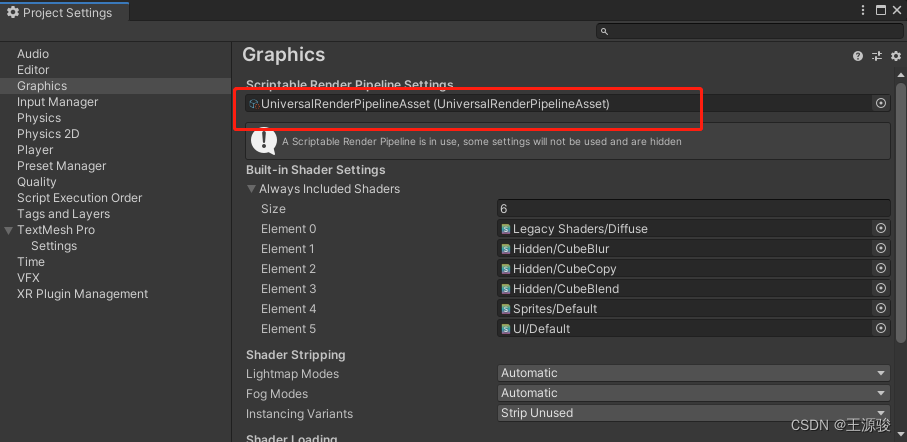
Task: Click the pipeline asset icon beside UniversalRenderPipelineAsset
Action: coord(254,104)
